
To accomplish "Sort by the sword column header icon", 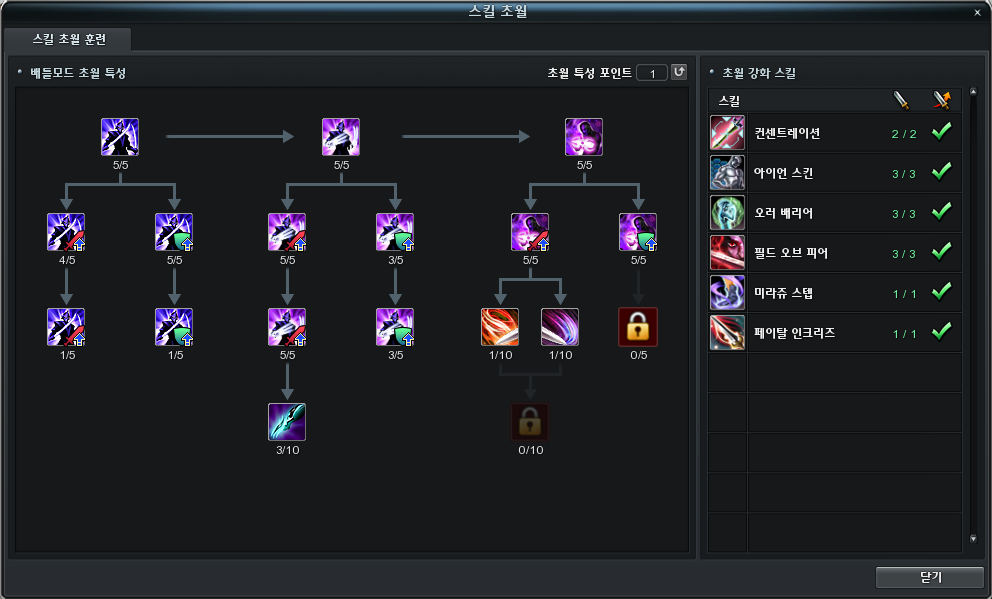I will point(902,100).
